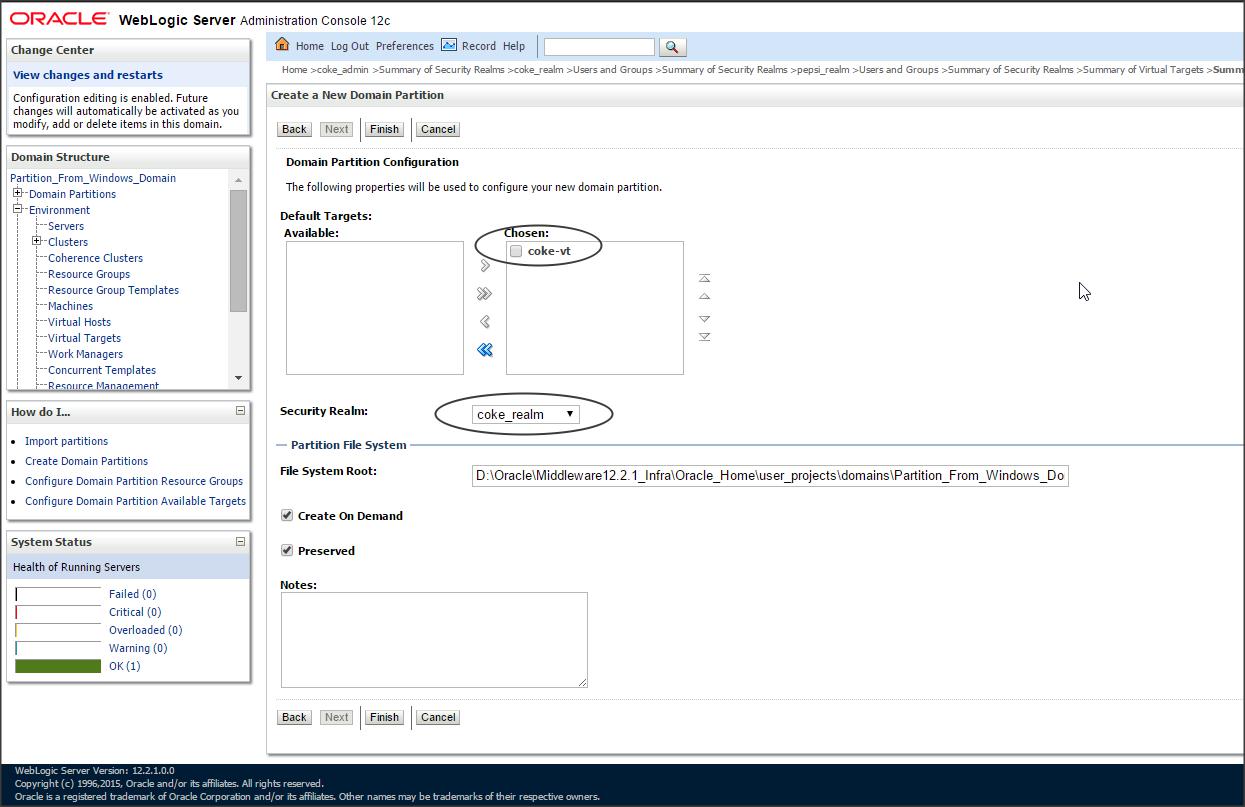The image size is (1245, 807).
Task: Move chosen item down one position
Action: pos(704,319)
